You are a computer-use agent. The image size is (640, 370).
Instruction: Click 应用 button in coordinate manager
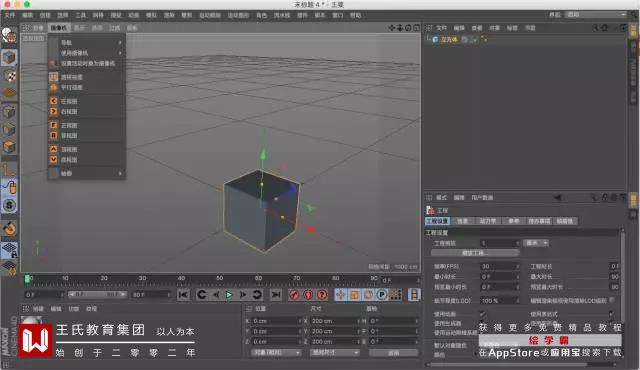[393, 352]
